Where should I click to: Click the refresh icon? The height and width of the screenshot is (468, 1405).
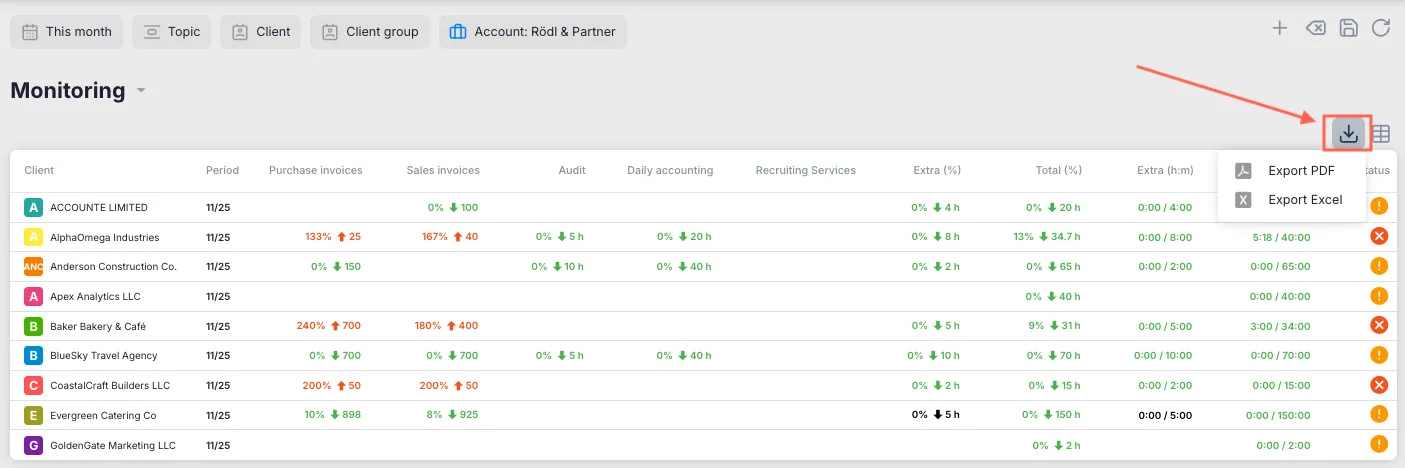pos(1381,28)
